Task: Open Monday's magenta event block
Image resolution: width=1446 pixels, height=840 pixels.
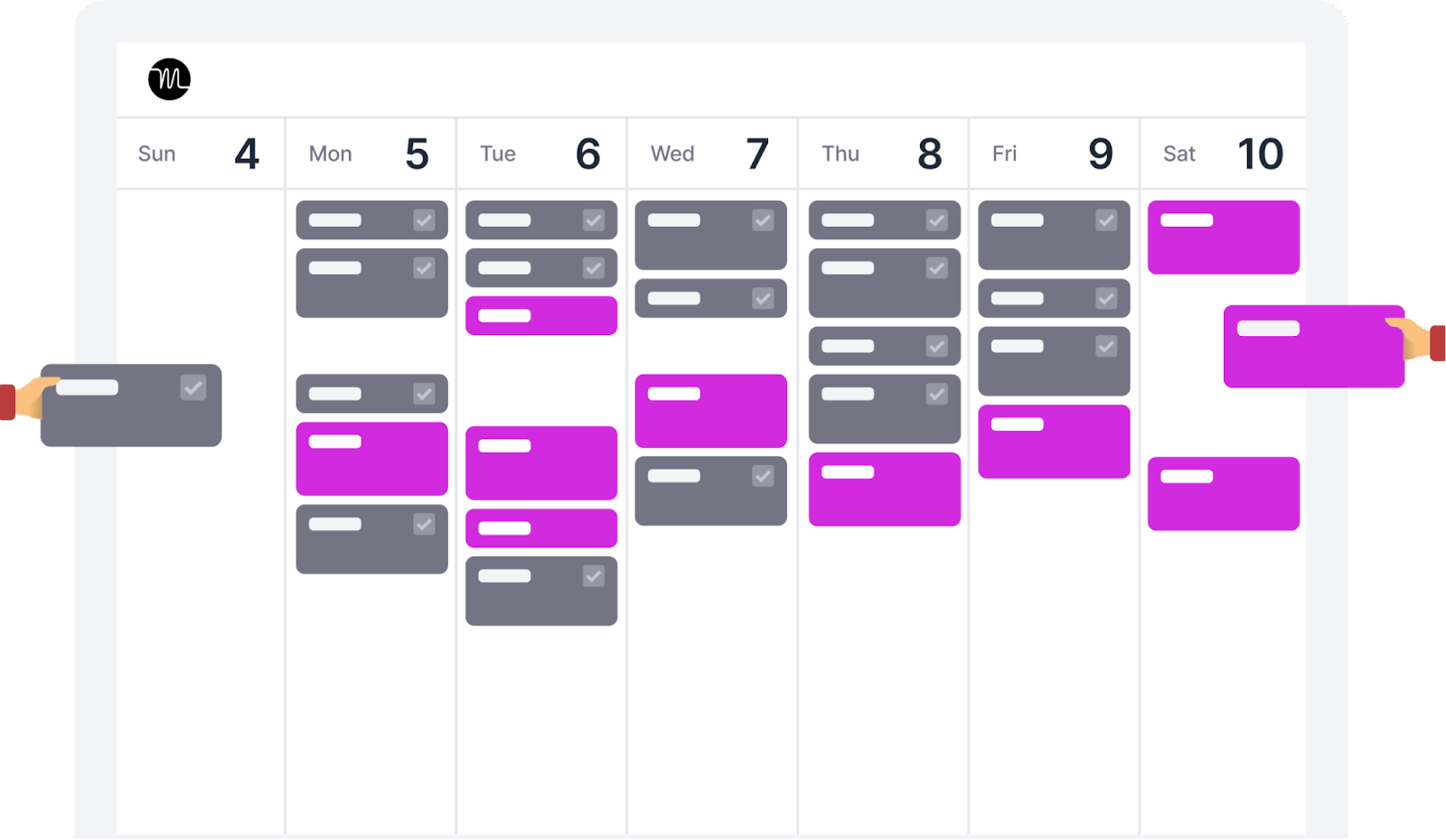Action: point(371,459)
